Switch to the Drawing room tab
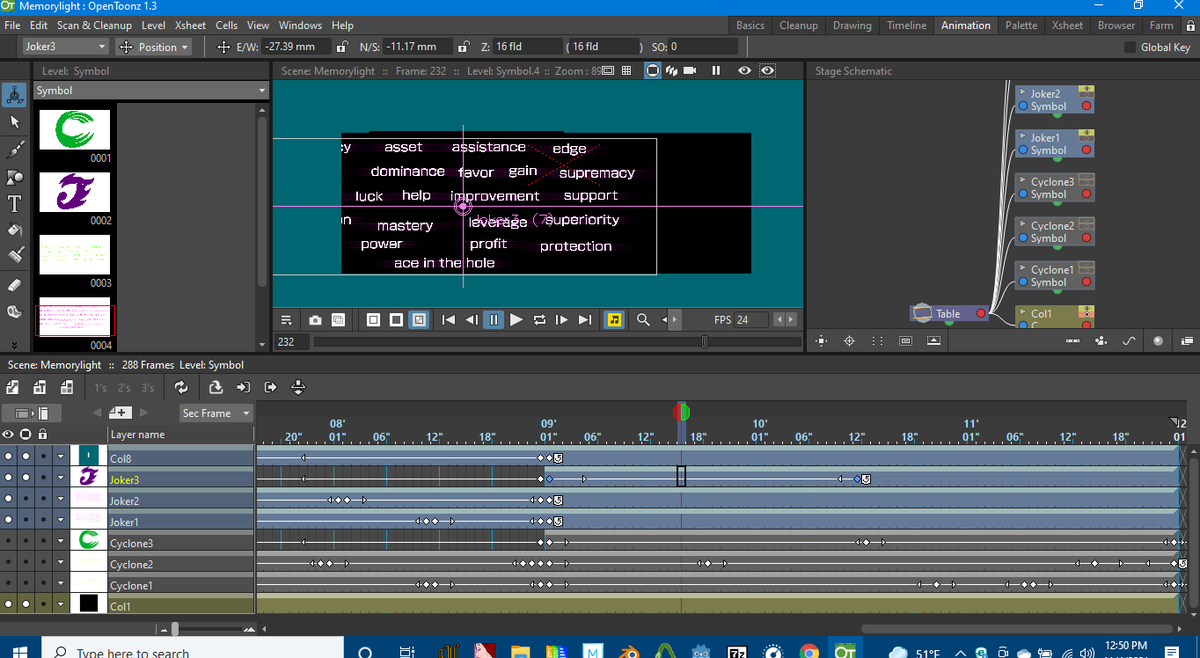This screenshot has width=1200, height=658. 852,25
